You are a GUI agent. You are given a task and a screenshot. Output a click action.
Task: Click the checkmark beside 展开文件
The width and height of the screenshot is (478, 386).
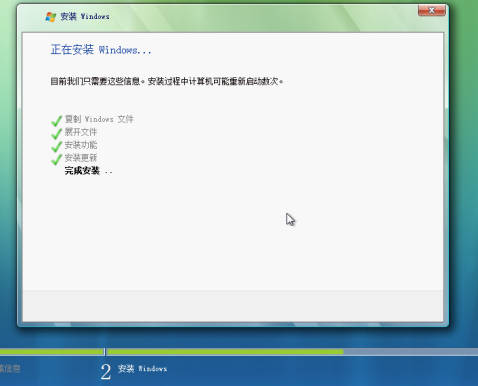tap(57, 133)
